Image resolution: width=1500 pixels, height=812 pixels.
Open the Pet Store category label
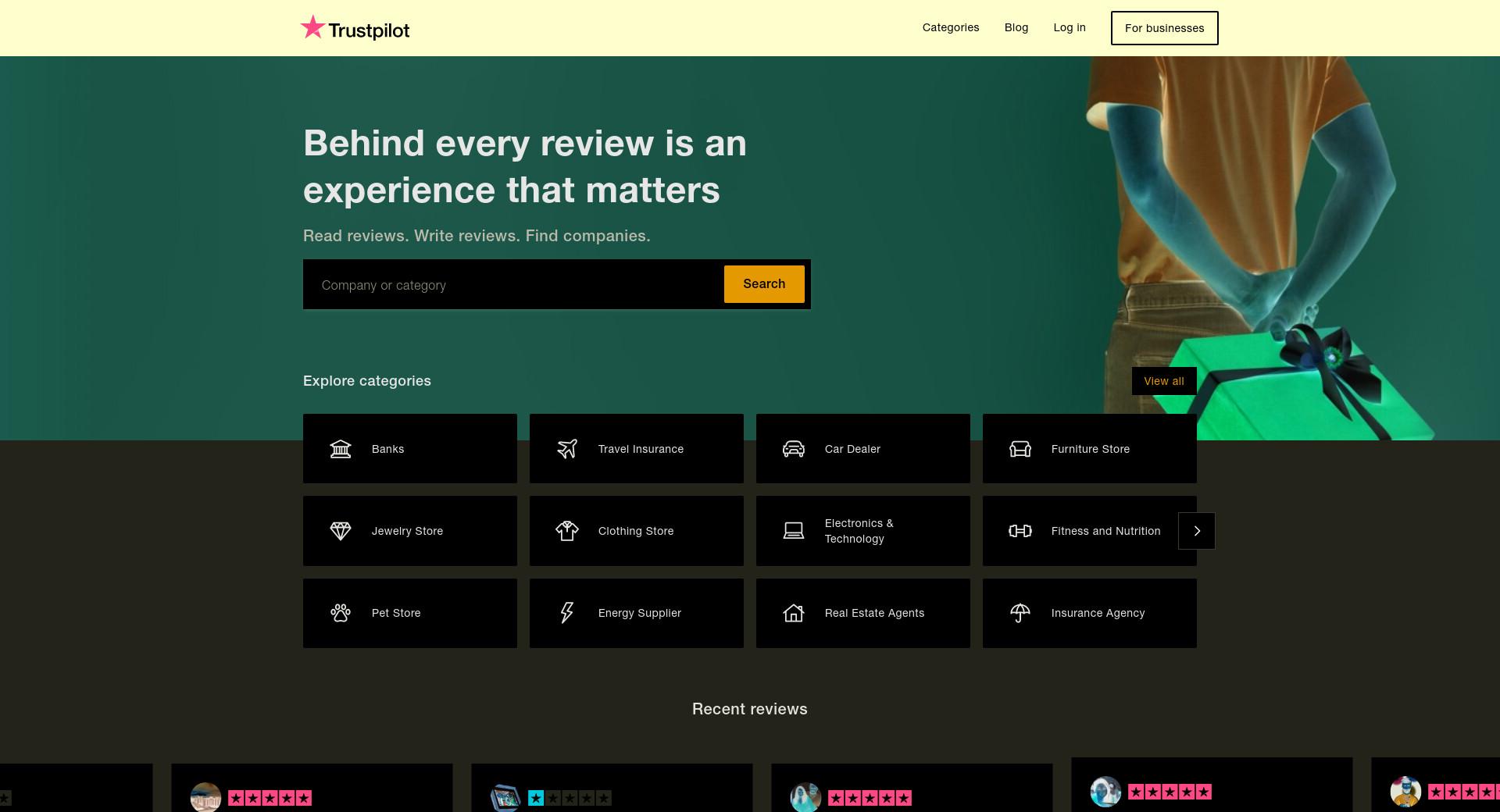point(396,613)
